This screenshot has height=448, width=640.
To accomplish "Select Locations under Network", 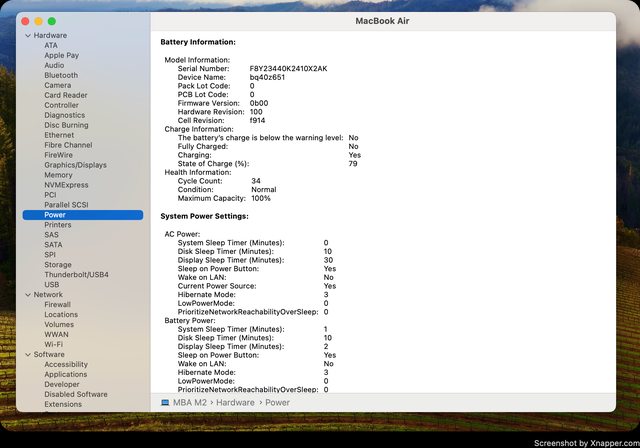I will (61, 315).
